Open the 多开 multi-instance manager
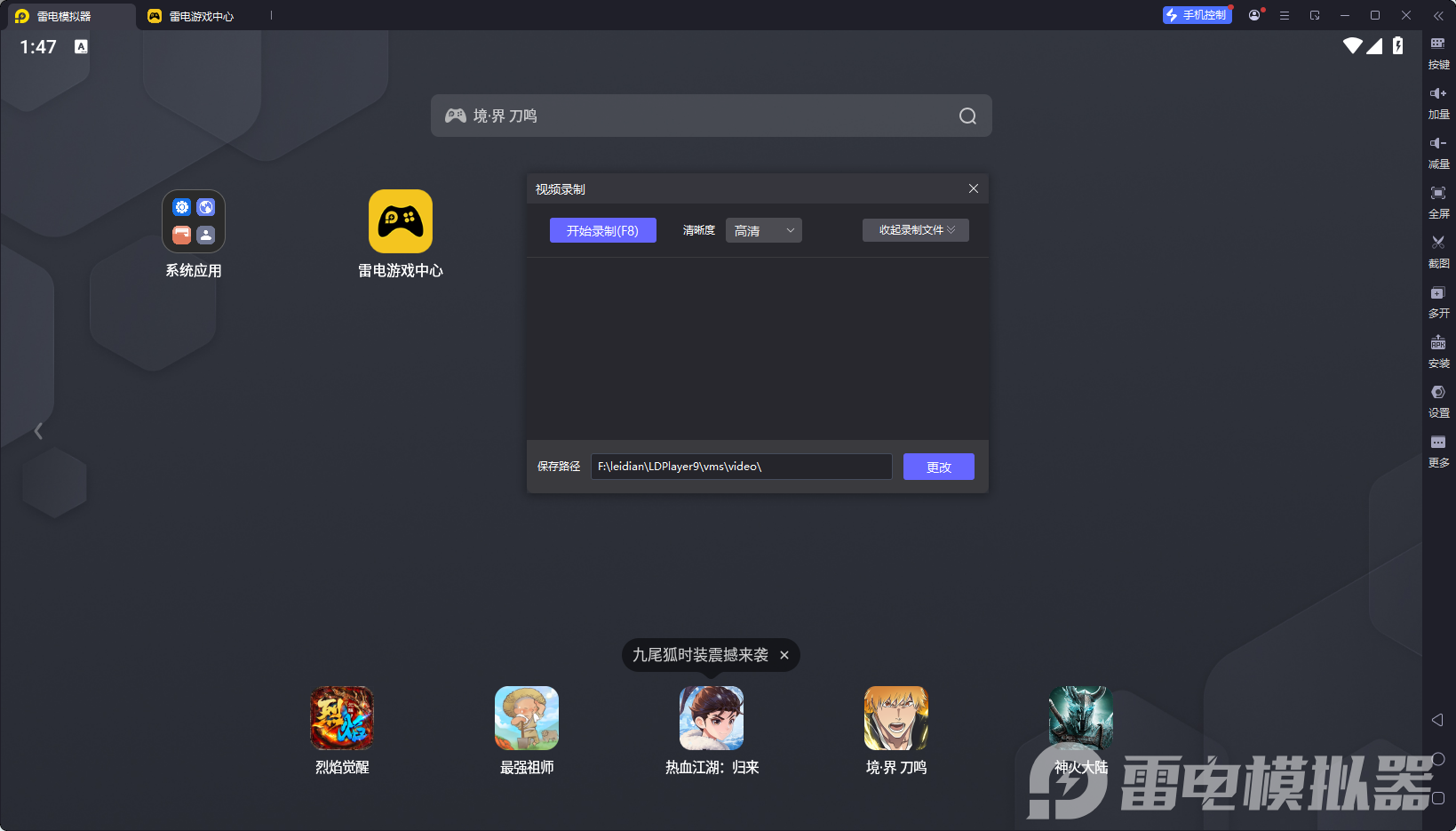Screen dimensions: 1456x831 pyautogui.click(x=1438, y=301)
